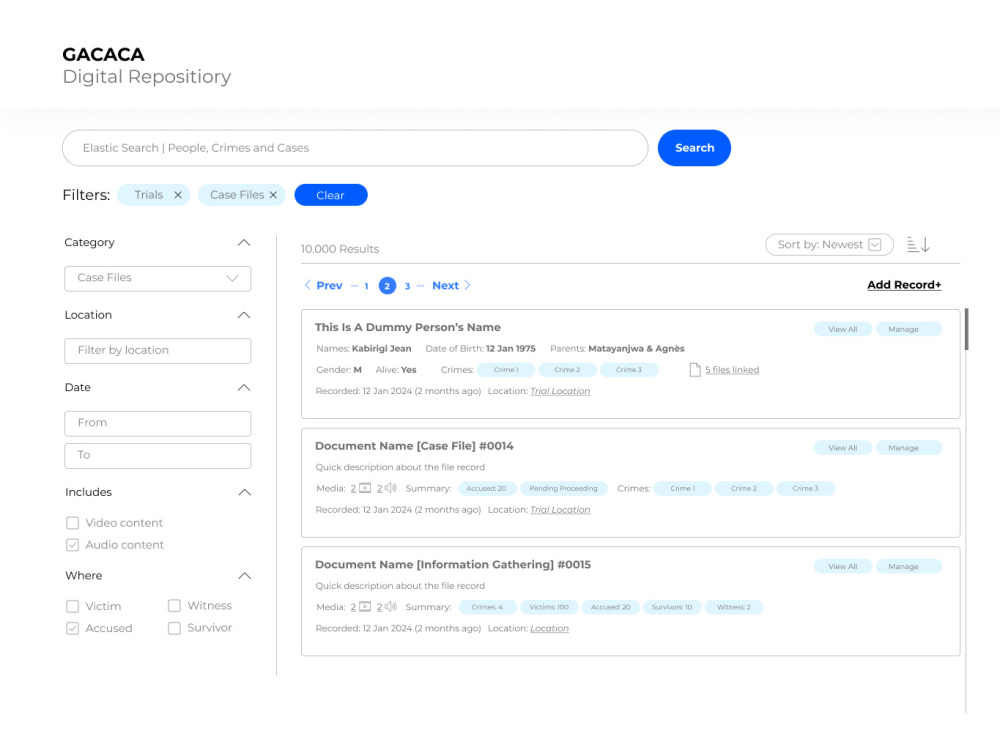Check the Survivor checkbox
Screen dimensions: 1000x750
pos(174,628)
